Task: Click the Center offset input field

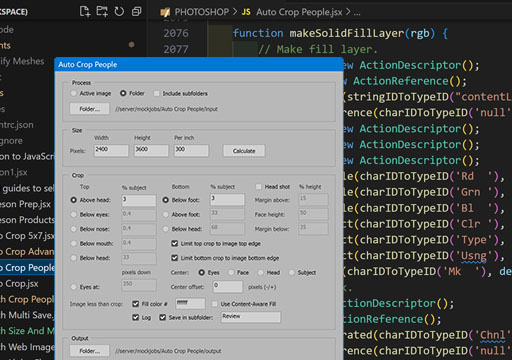Action: tap(228, 287)
